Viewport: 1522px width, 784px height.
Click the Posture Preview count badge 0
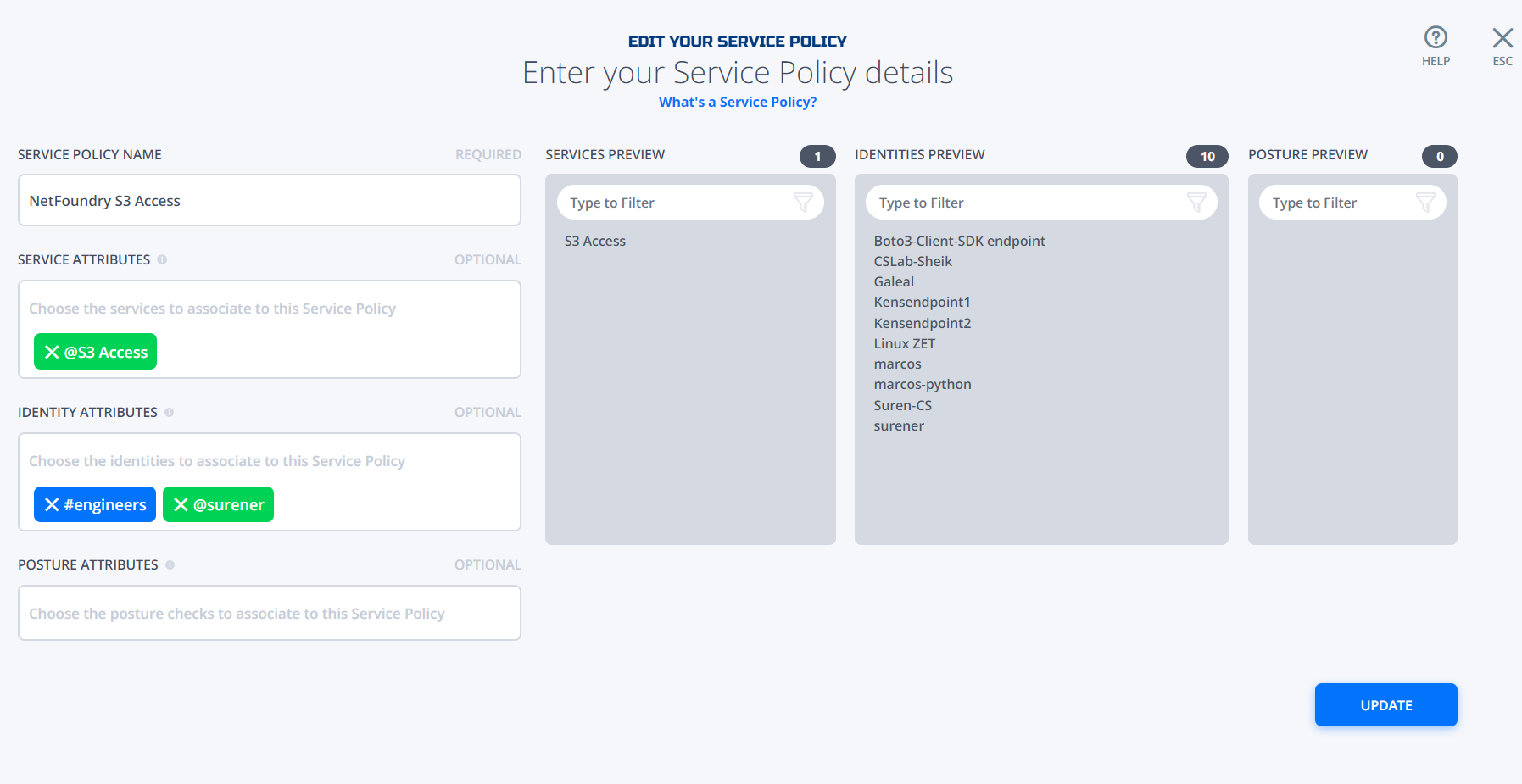1440,156
